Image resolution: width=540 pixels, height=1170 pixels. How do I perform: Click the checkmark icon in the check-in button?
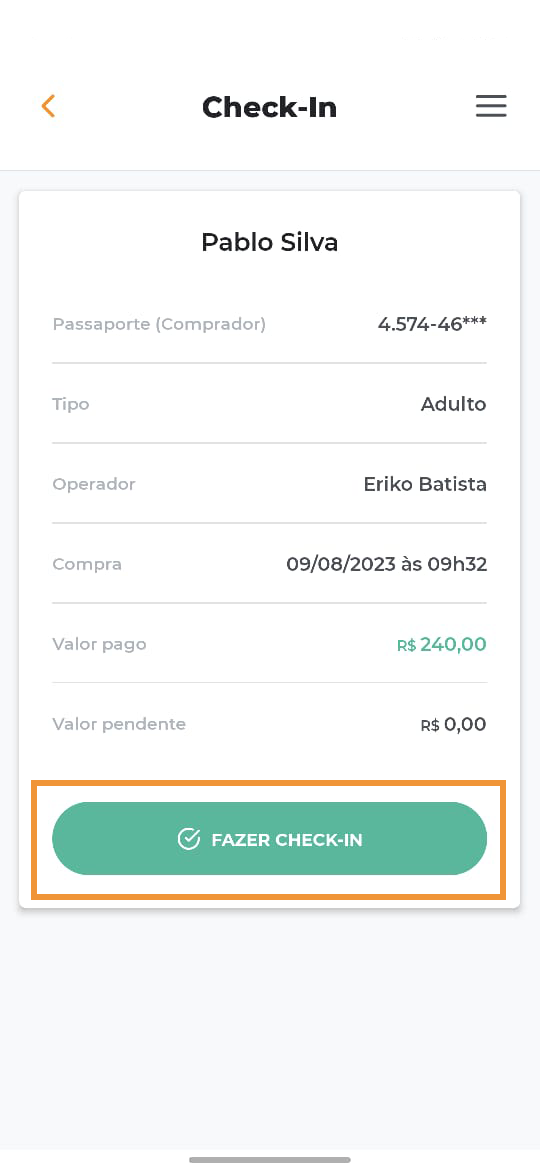pos(189,839)
